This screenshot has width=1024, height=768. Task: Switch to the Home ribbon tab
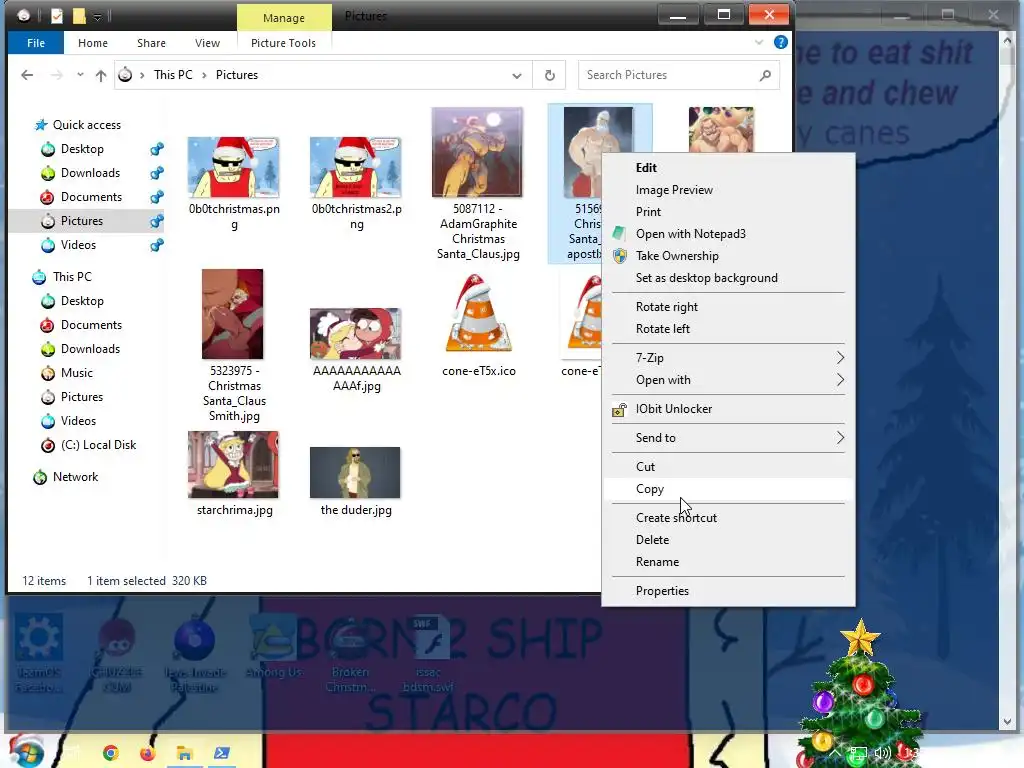(x=93, y=43)
